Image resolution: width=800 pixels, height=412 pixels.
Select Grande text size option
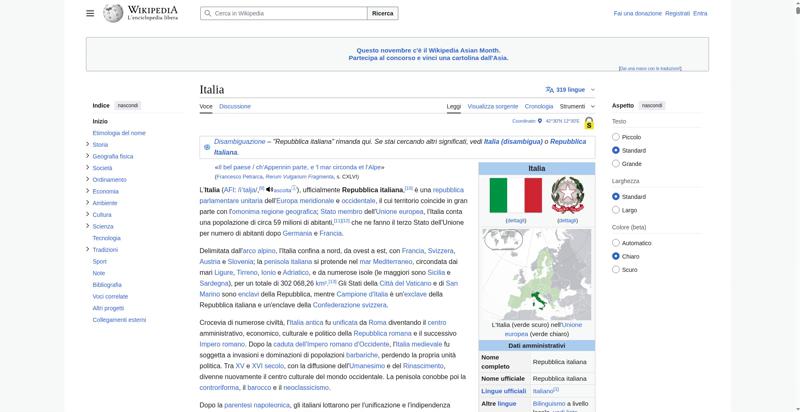pos(616,163)
